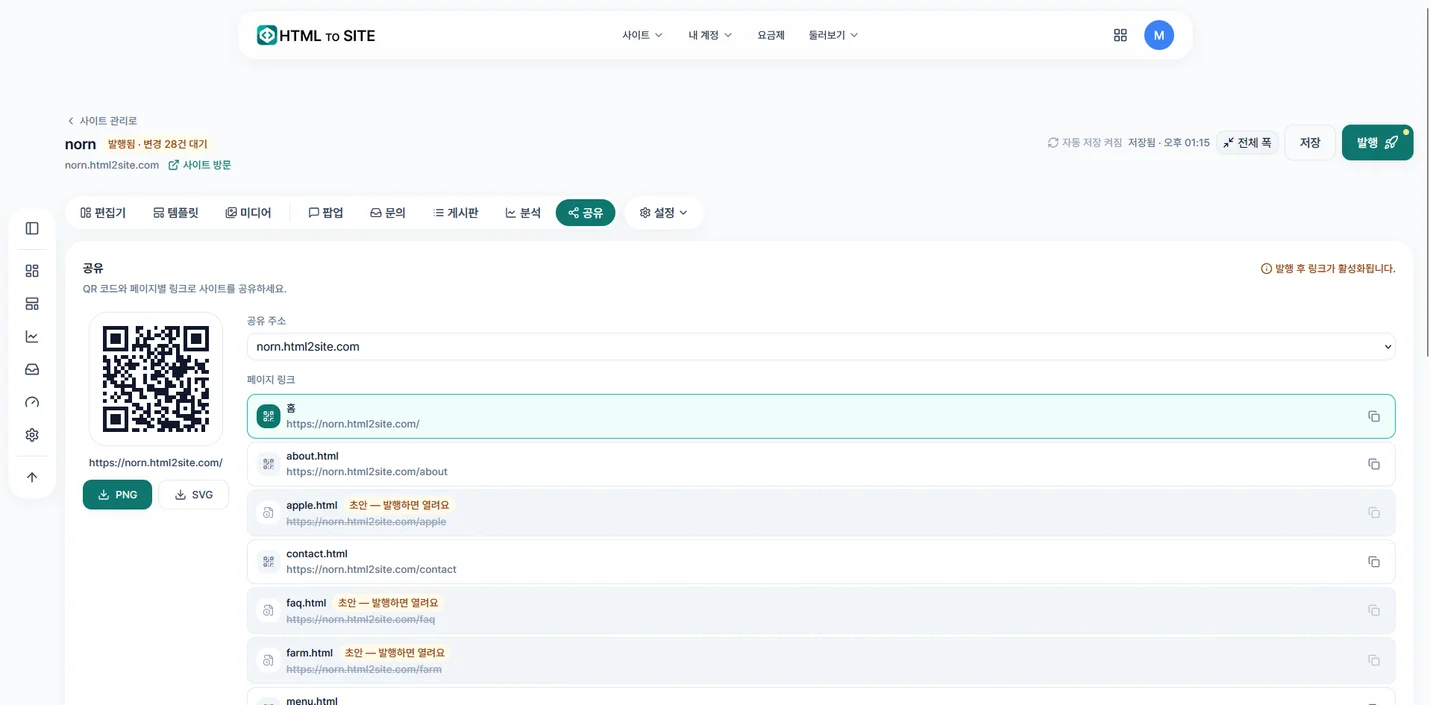Click the 발행됨 · 변경 28건 대기 badge
Viewport: 1430px width, 705px height.
158,144
